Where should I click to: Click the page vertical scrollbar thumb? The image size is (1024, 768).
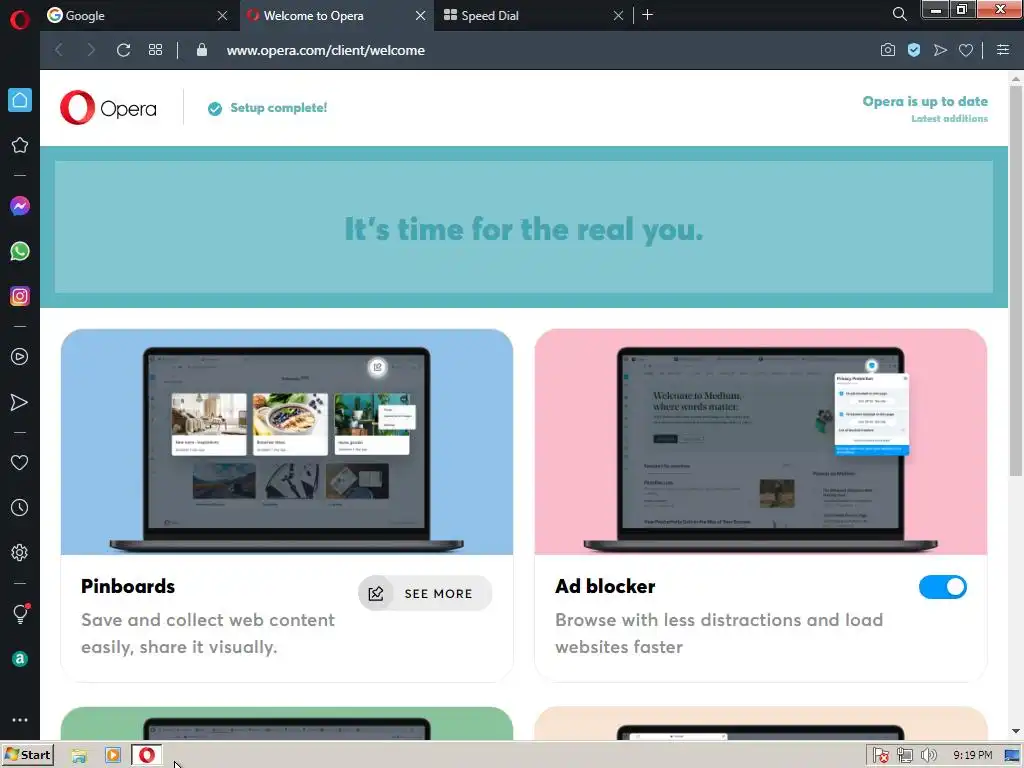click(1015, 281)
